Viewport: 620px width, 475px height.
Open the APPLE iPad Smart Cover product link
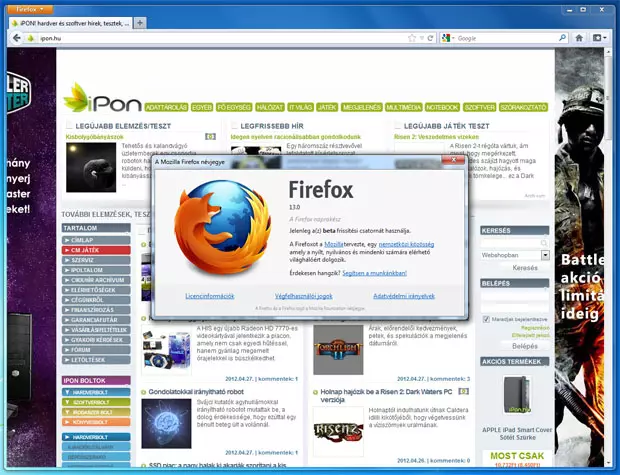pyautogui.click(x=517, y=433)
